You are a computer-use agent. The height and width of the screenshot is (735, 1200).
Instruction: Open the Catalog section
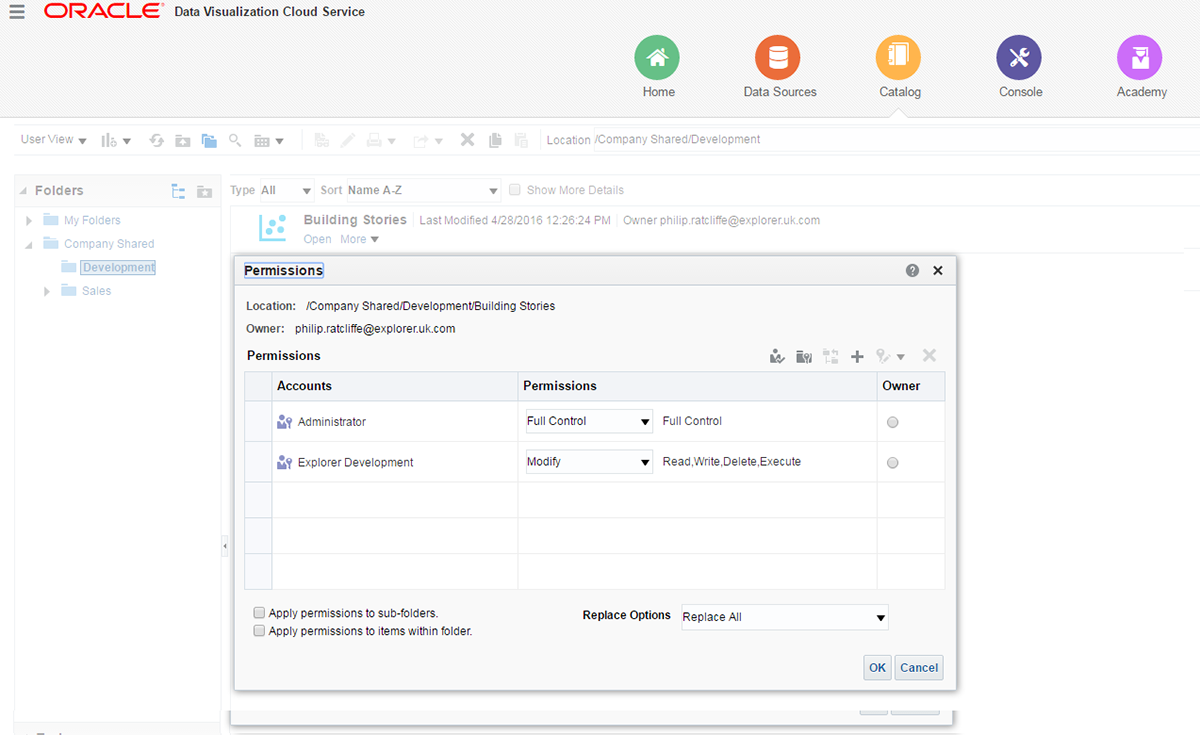pos(899,57)
